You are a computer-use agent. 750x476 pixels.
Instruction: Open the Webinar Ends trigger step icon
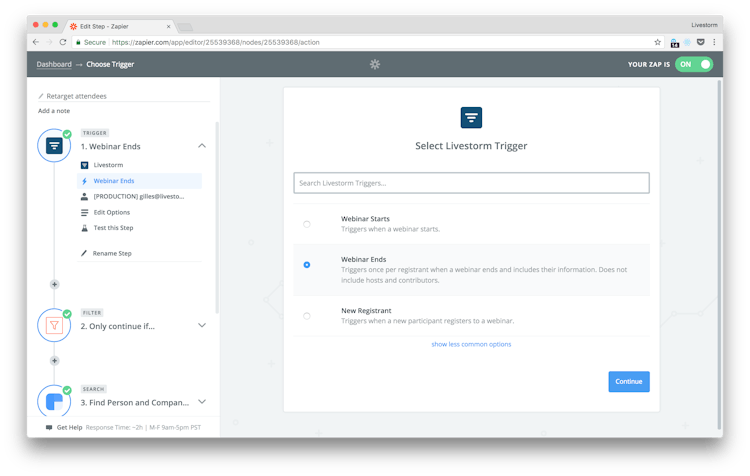(54, 145)
